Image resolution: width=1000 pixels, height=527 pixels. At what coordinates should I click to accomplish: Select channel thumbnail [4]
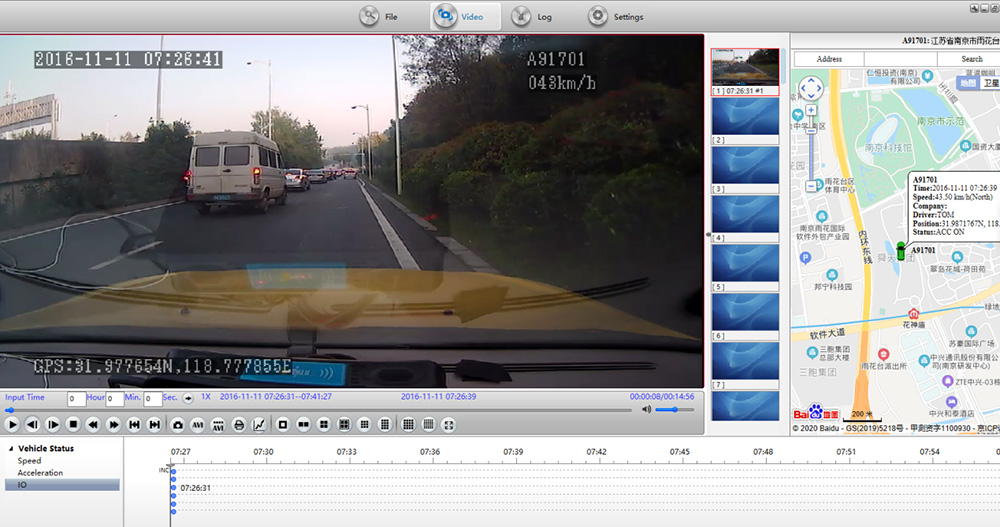(x=745, y=219)
